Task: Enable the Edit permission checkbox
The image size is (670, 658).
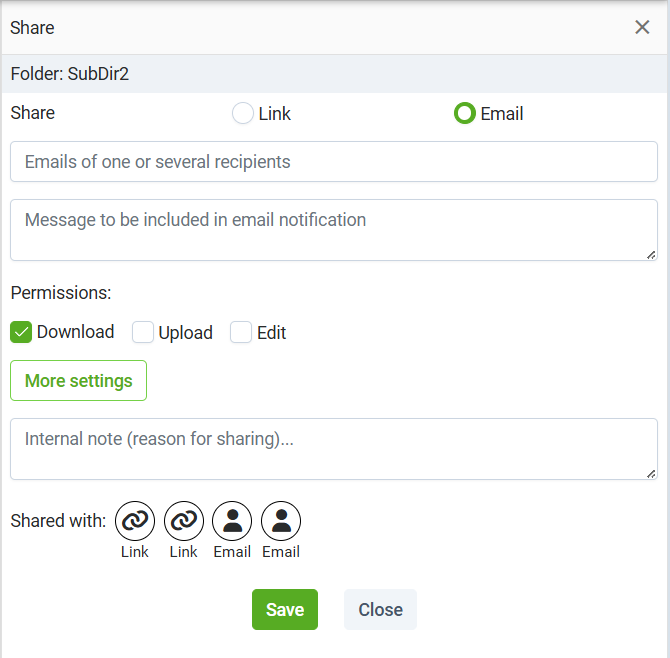Action: [241, 332]
